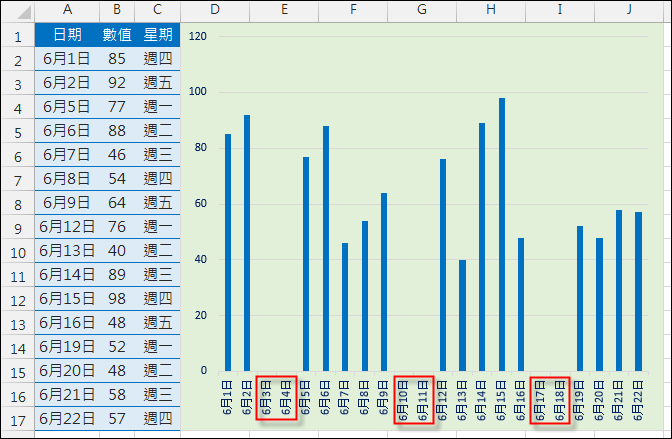
Task: Select column F header
Action: click(353, 10)
